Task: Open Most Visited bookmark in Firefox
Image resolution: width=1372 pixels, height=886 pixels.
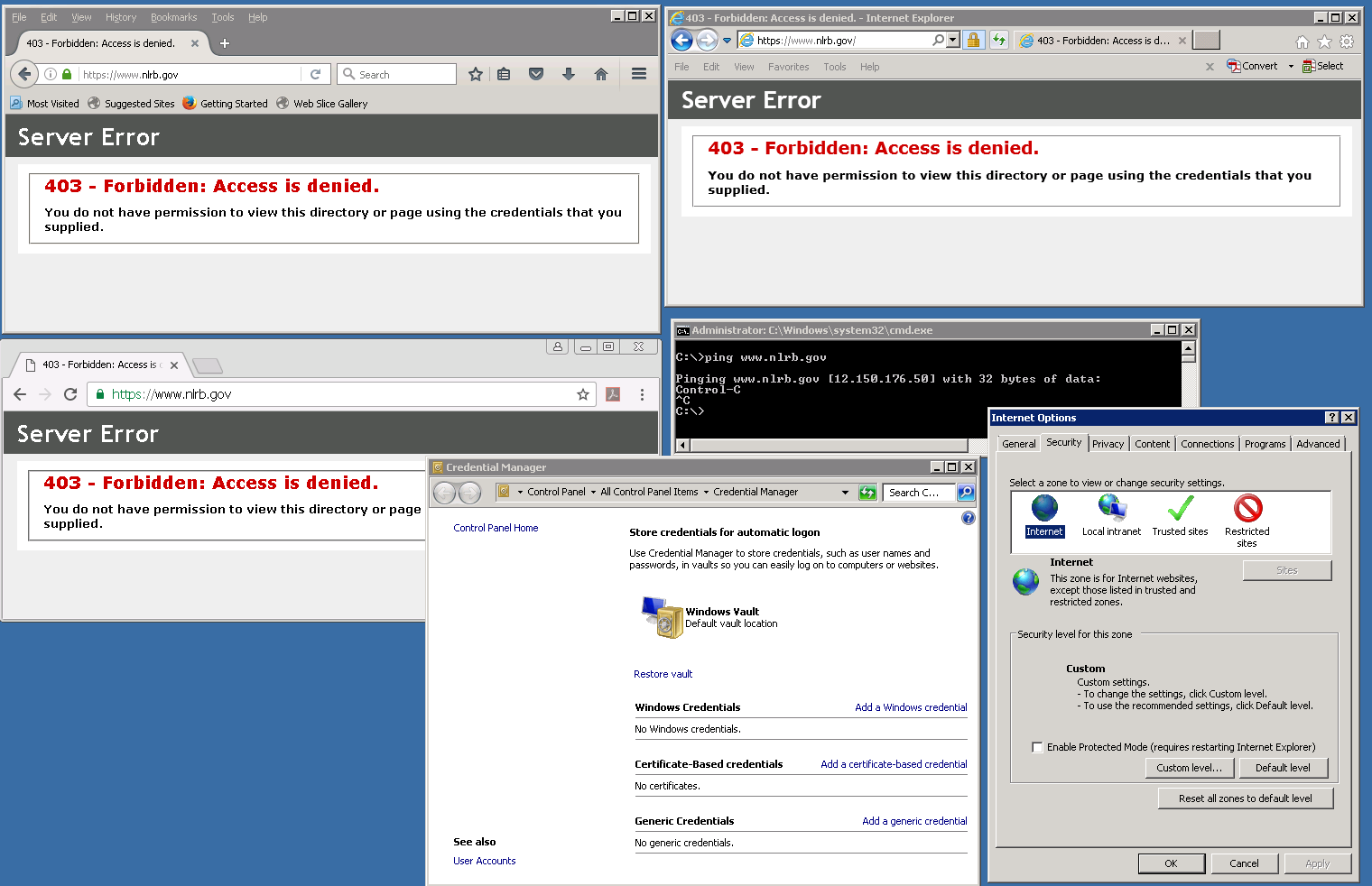Action: point(45,104)
